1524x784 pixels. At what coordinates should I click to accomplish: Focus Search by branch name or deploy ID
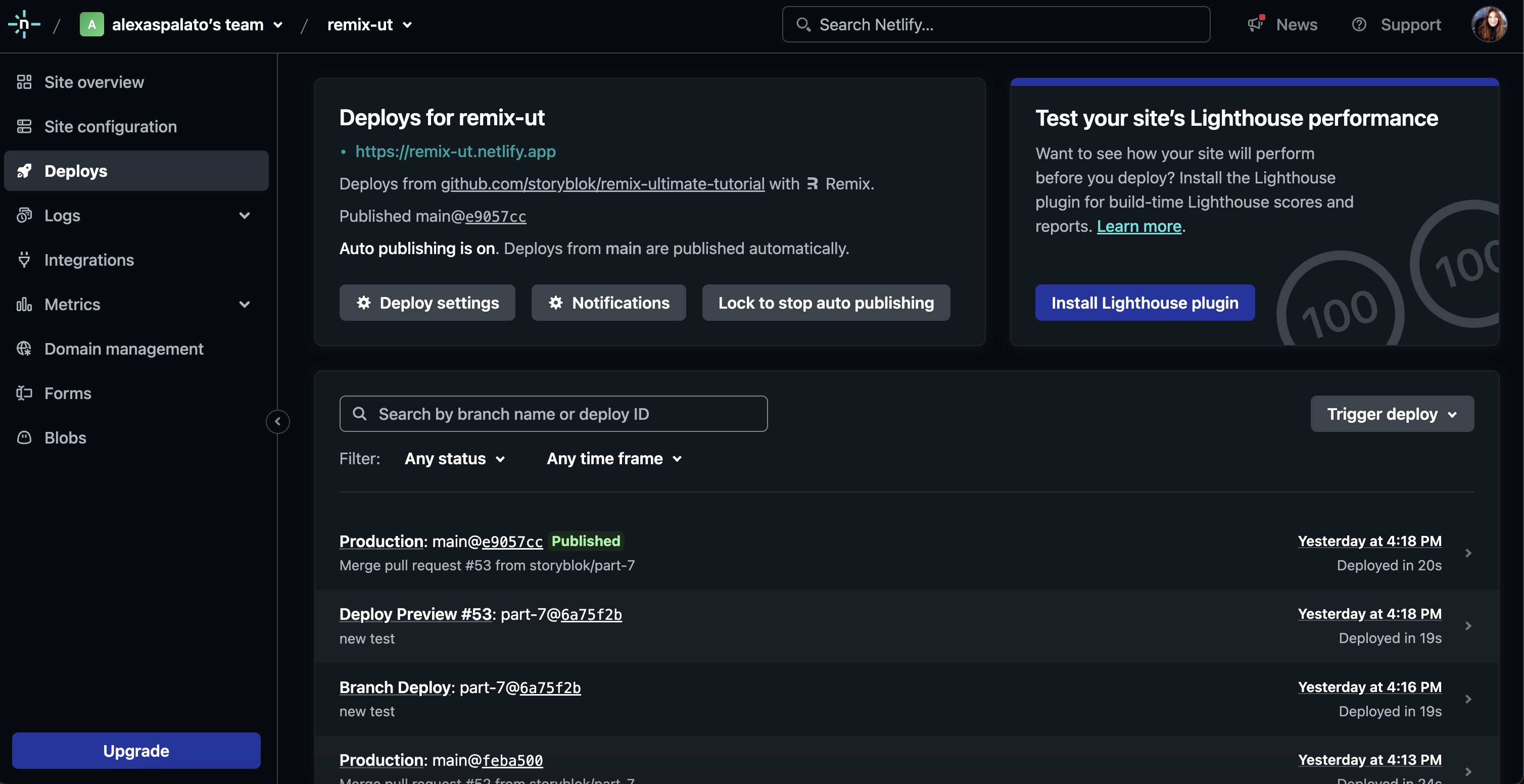point(553,414)
